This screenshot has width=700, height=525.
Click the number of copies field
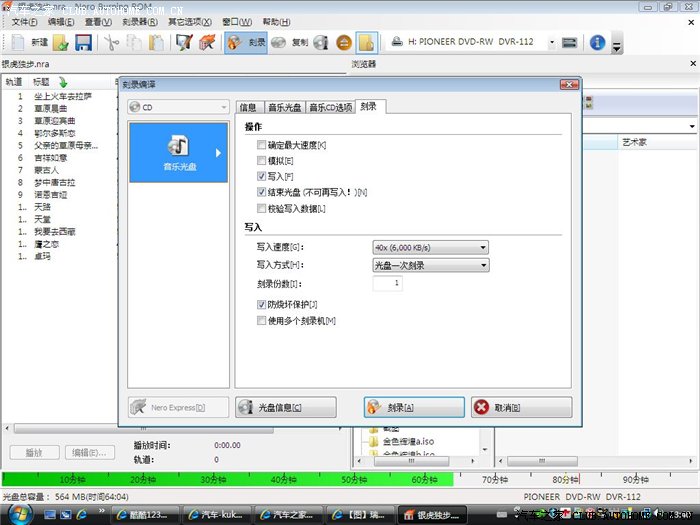(x=388, y=283)
